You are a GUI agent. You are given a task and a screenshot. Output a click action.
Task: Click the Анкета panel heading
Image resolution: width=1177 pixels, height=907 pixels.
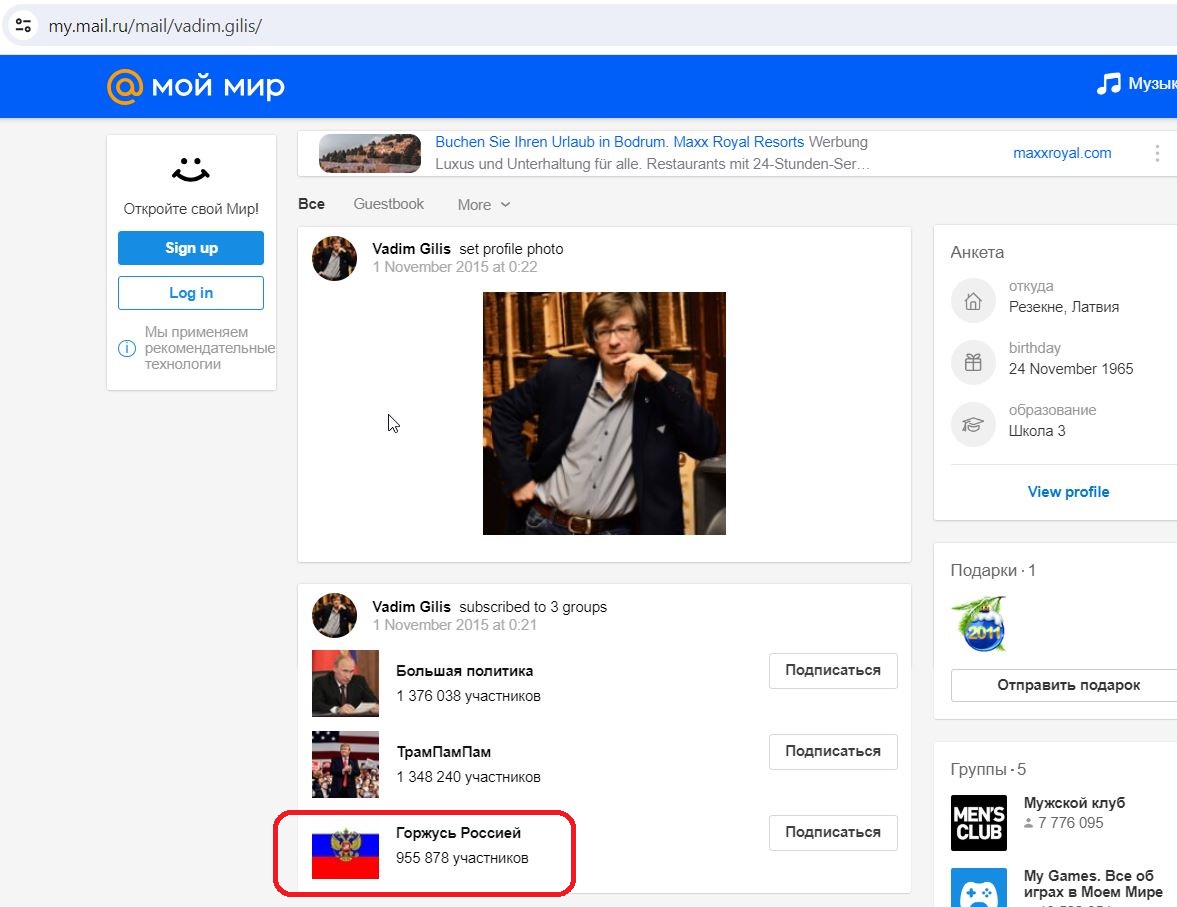(x=977, y=252)
